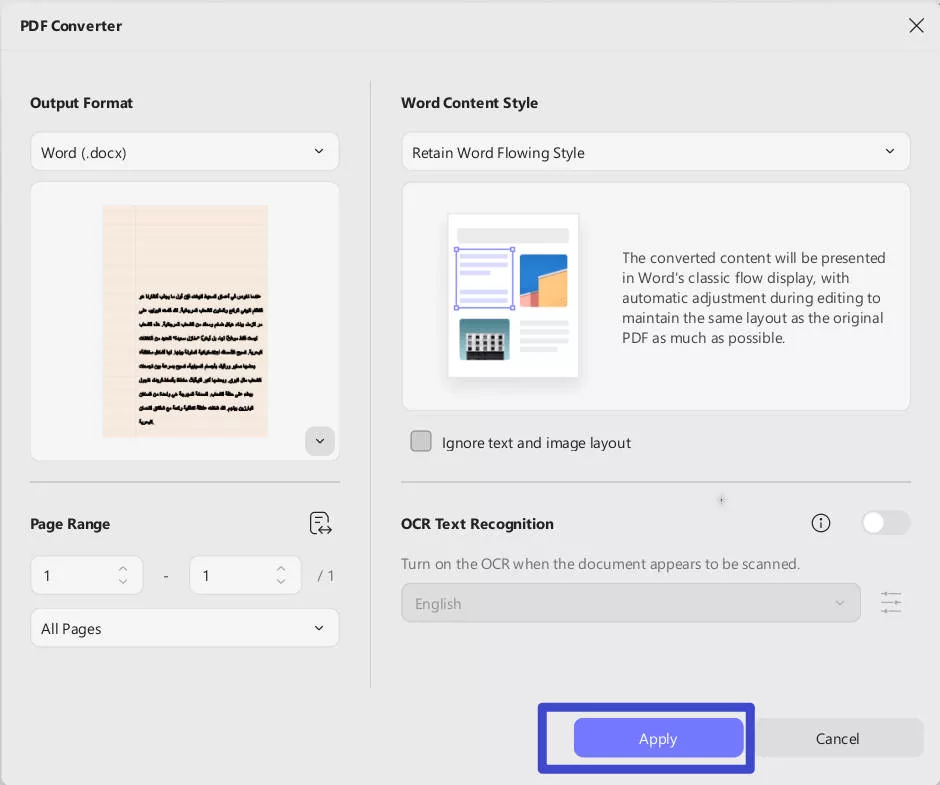Open the Retain Word Flowing Style dropdown
940x785 pixels.
pyautogui.click(x=656, y=151)
